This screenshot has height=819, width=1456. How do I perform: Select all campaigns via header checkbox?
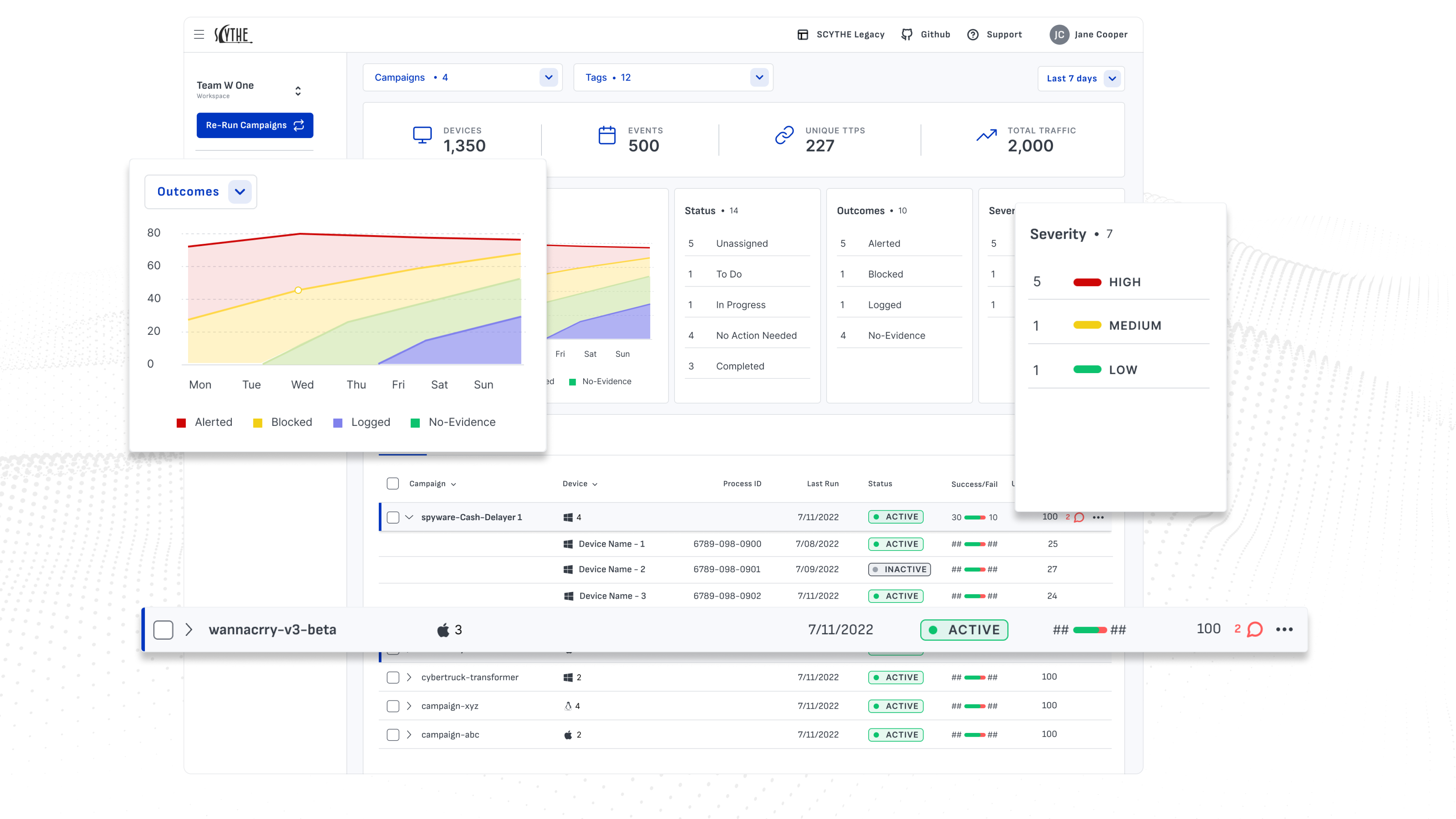click(x=393, y=483)
